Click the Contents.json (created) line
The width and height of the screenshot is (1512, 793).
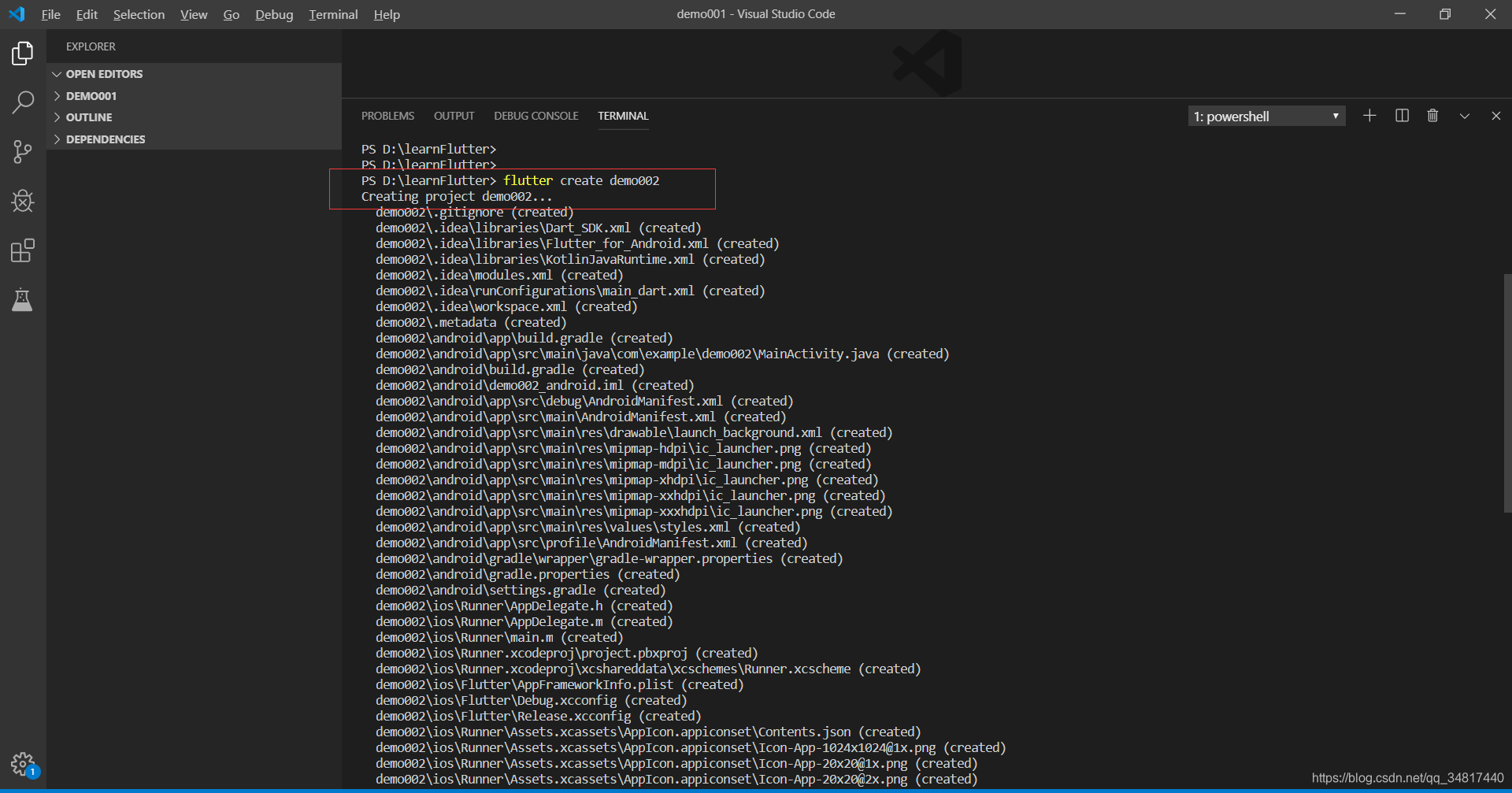tap(648, 732)
